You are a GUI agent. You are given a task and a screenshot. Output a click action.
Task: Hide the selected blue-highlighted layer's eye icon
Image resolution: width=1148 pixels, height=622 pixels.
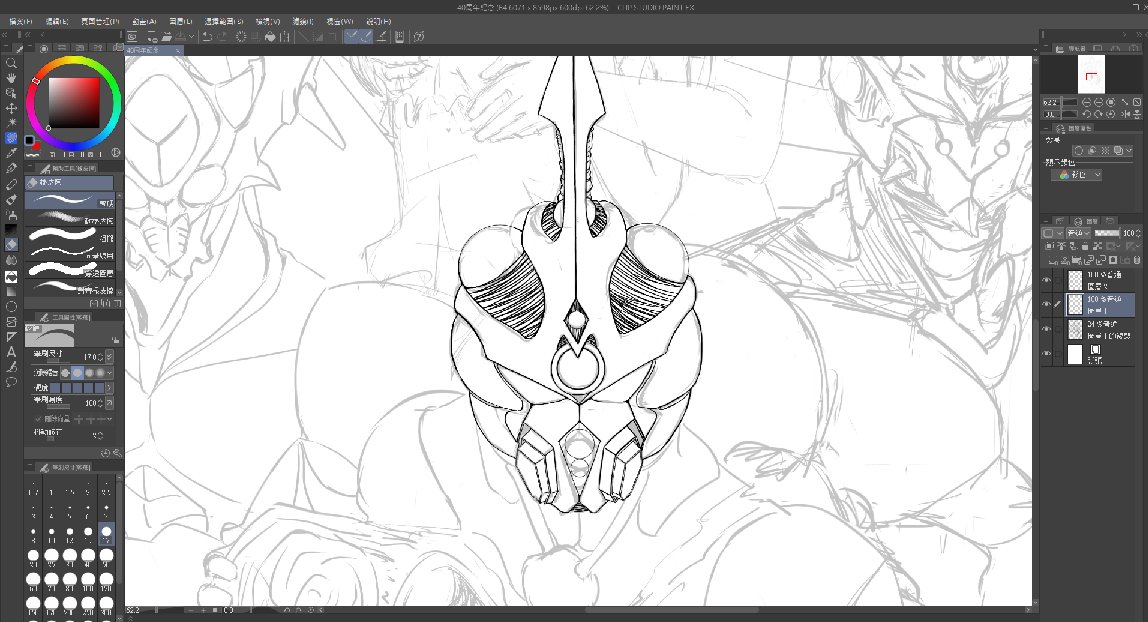tap(1046, 304)
